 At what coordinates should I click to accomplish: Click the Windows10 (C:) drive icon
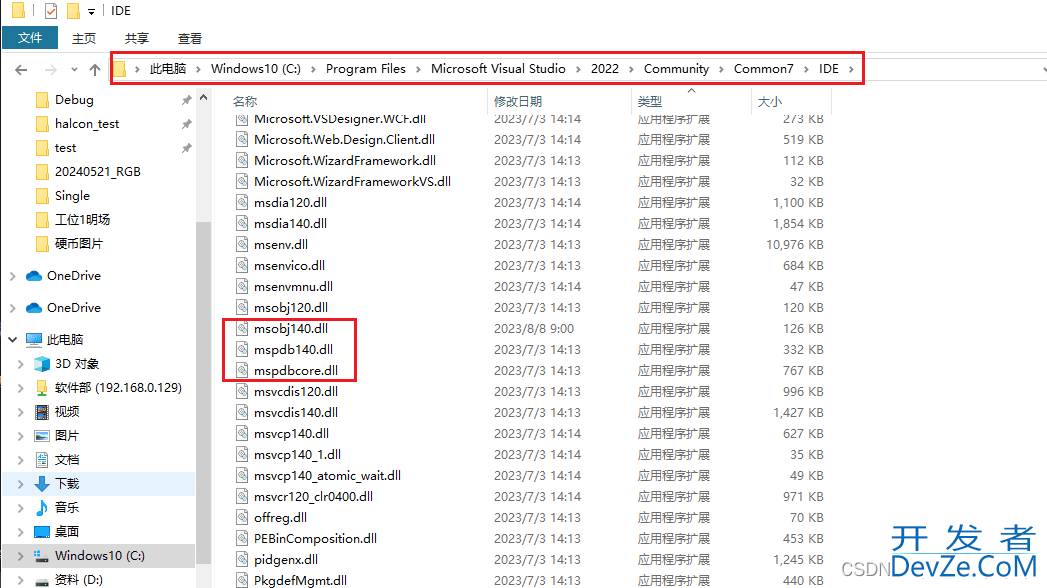point(41,556)
